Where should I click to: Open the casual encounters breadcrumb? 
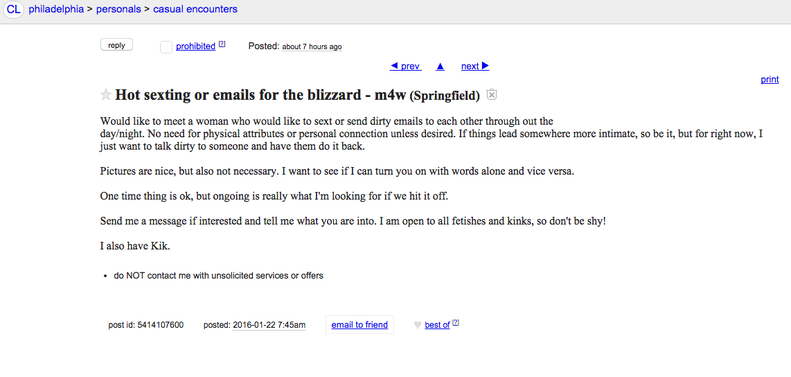click(195, 9)
